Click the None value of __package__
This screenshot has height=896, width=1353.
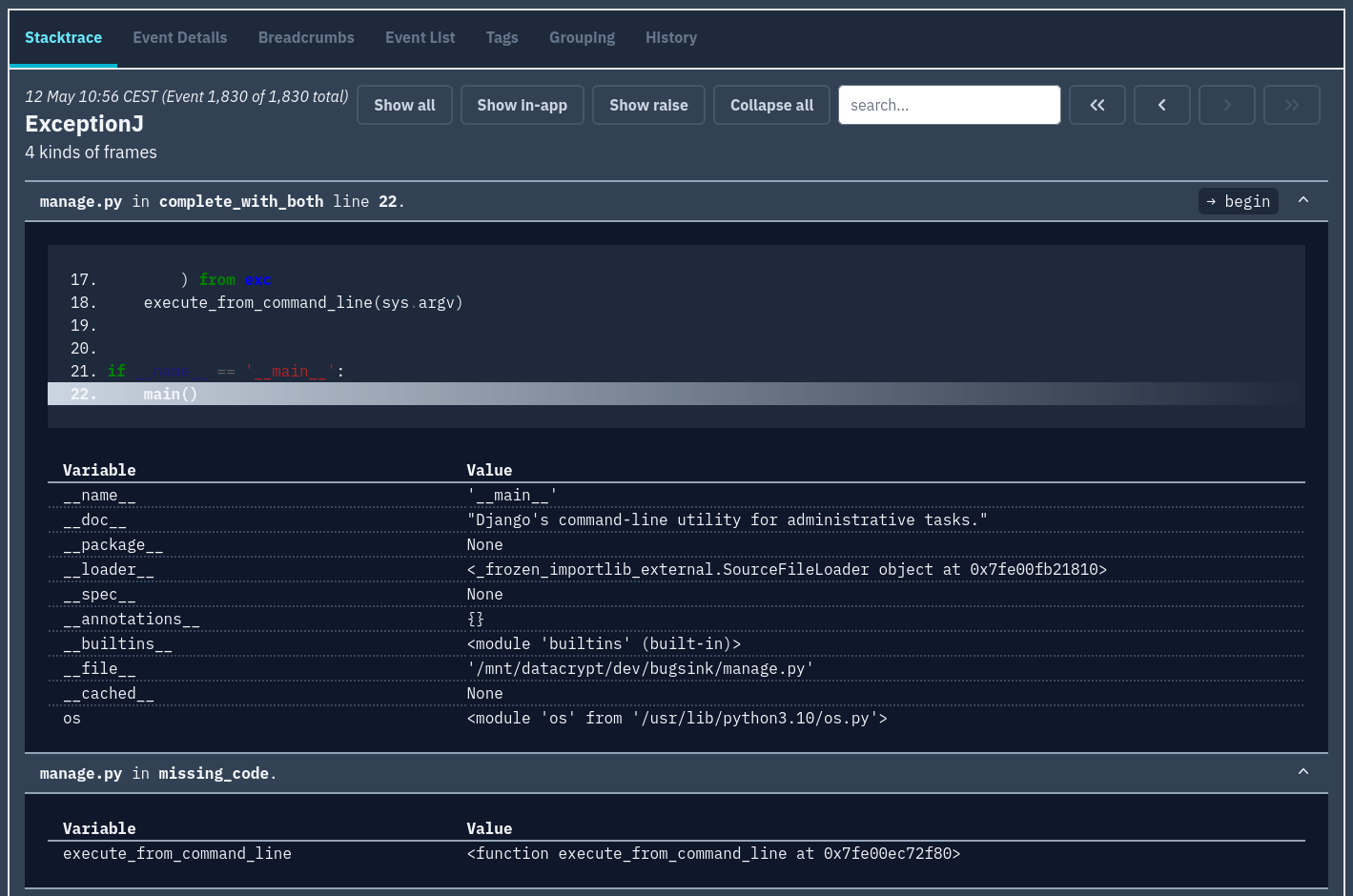pyautogui.click(x=484, y=544)
